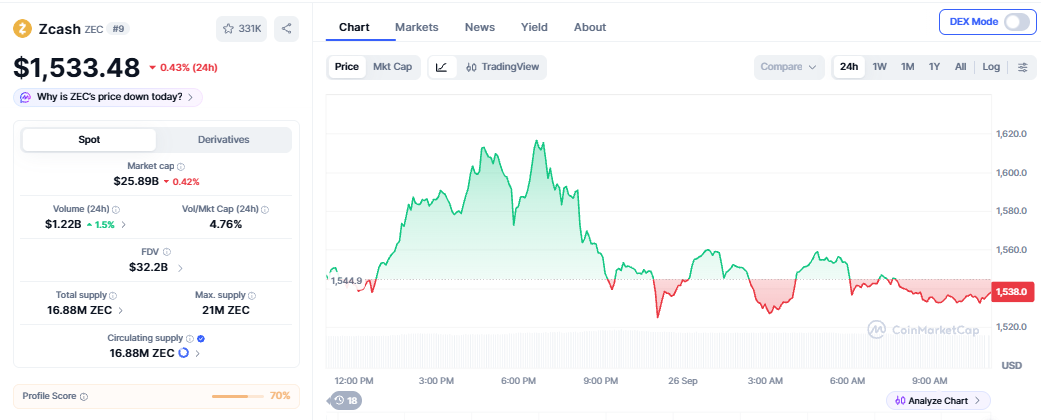Select Mkt Cap chart mode

pyautogui.click(x=392, y=67)
